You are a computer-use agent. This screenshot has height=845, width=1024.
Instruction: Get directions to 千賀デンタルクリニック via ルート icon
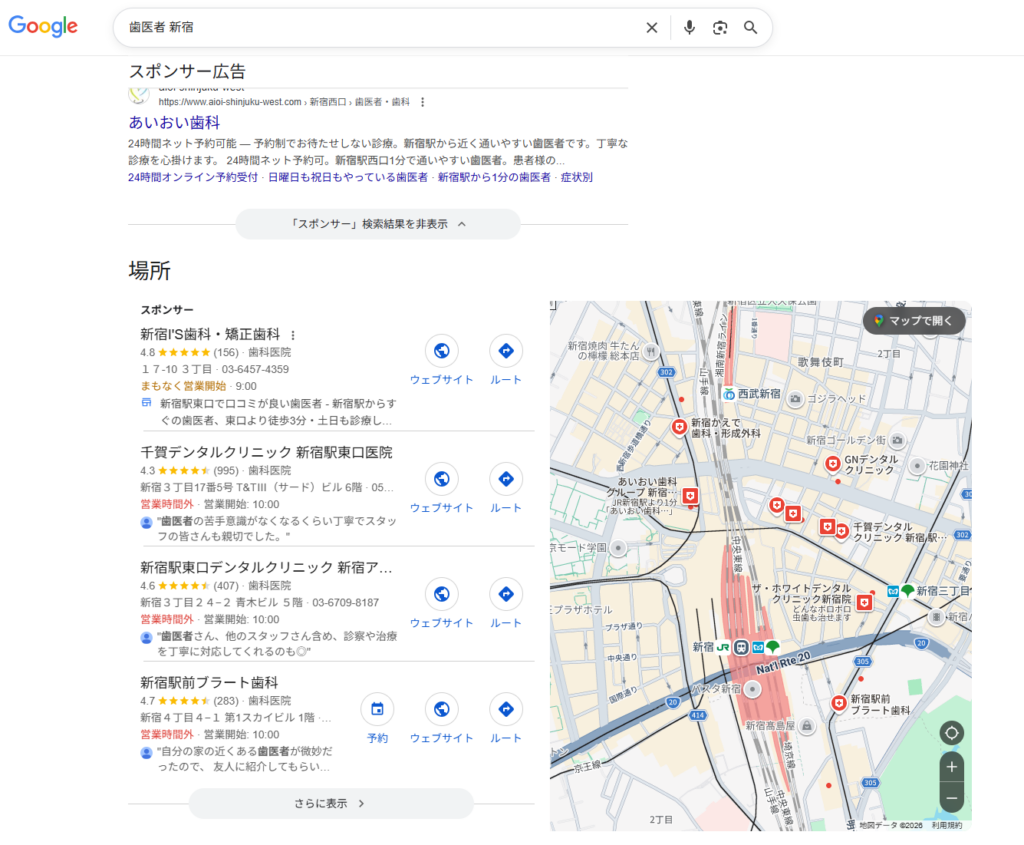[x=505, y=481]
